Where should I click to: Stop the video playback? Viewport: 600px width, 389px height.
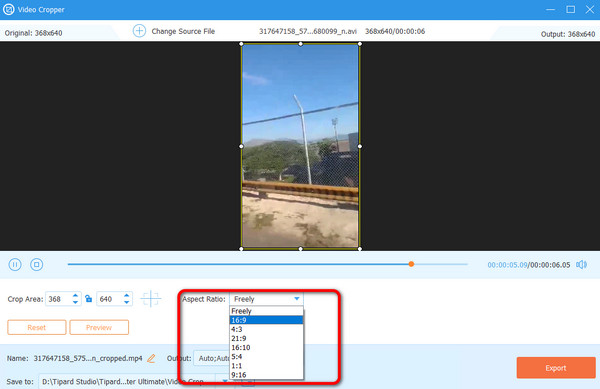coord(36,264)
